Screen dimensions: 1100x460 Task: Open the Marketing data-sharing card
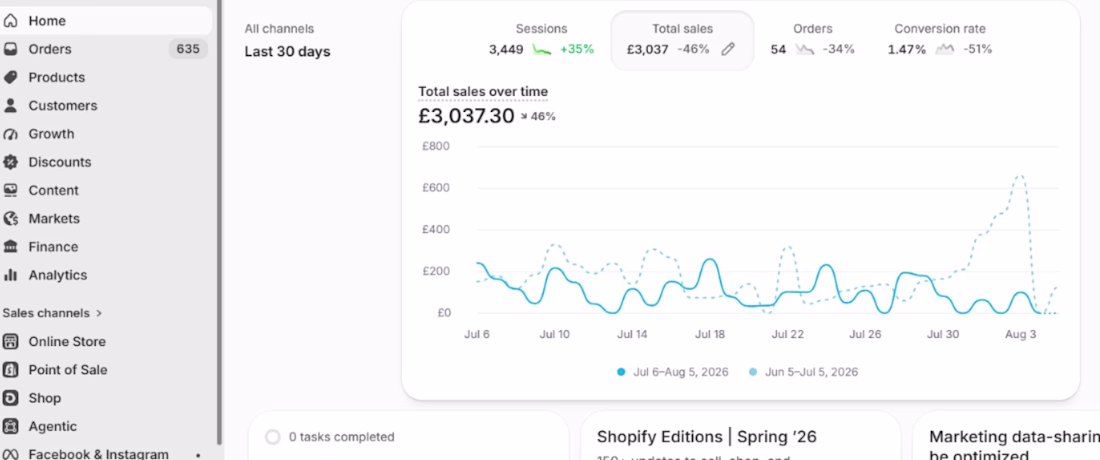1007,435
